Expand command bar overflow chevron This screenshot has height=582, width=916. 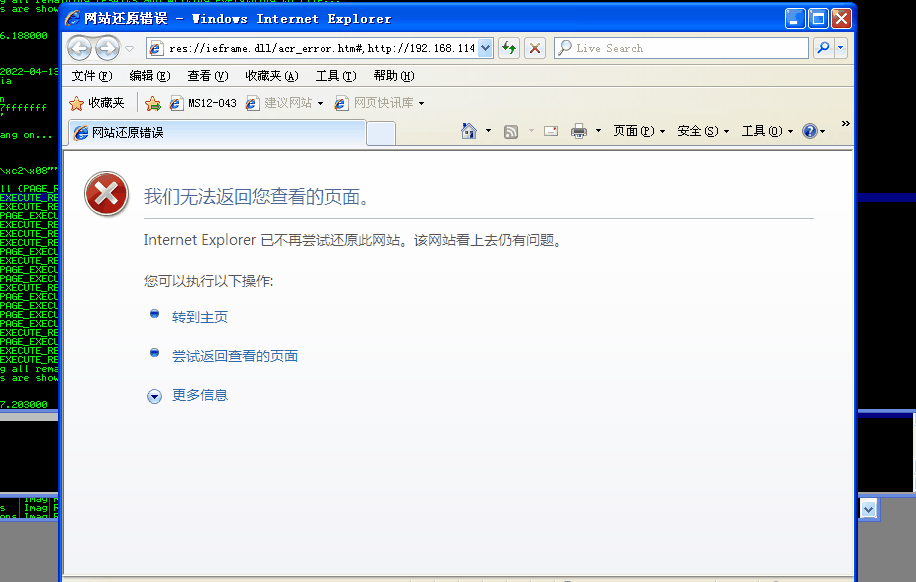[845, 123]
